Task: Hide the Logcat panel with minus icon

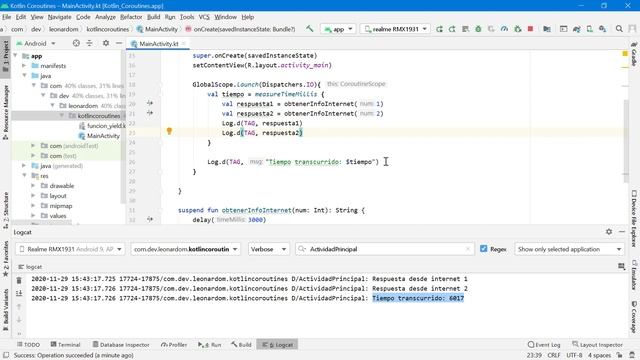Action: coord(622,231)
